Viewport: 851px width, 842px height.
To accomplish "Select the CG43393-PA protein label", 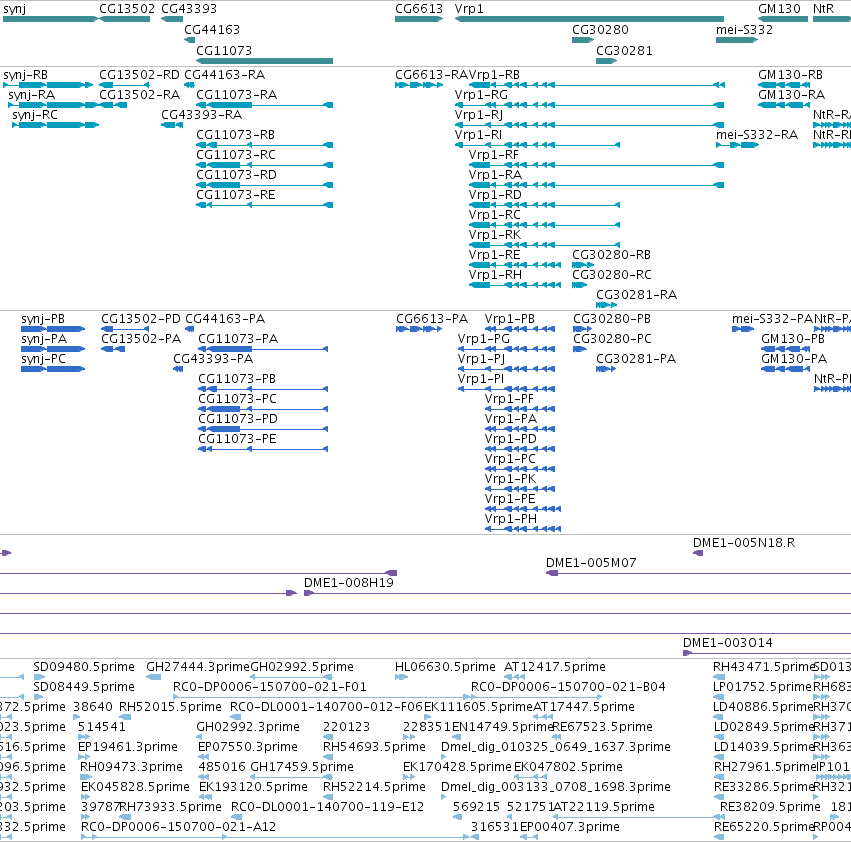I will coord(213,359).
